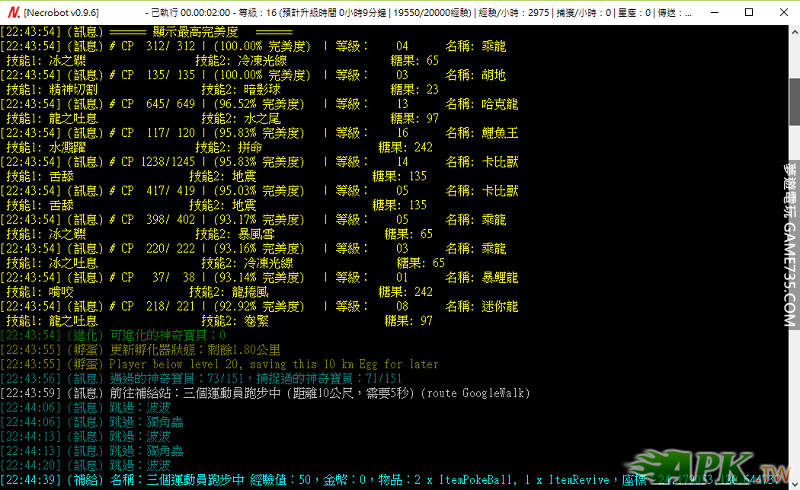The width and height of the screenshot is (800, 490).
Task: Click the '技能2: 拼命' text
Action: [x=229, y=148]
